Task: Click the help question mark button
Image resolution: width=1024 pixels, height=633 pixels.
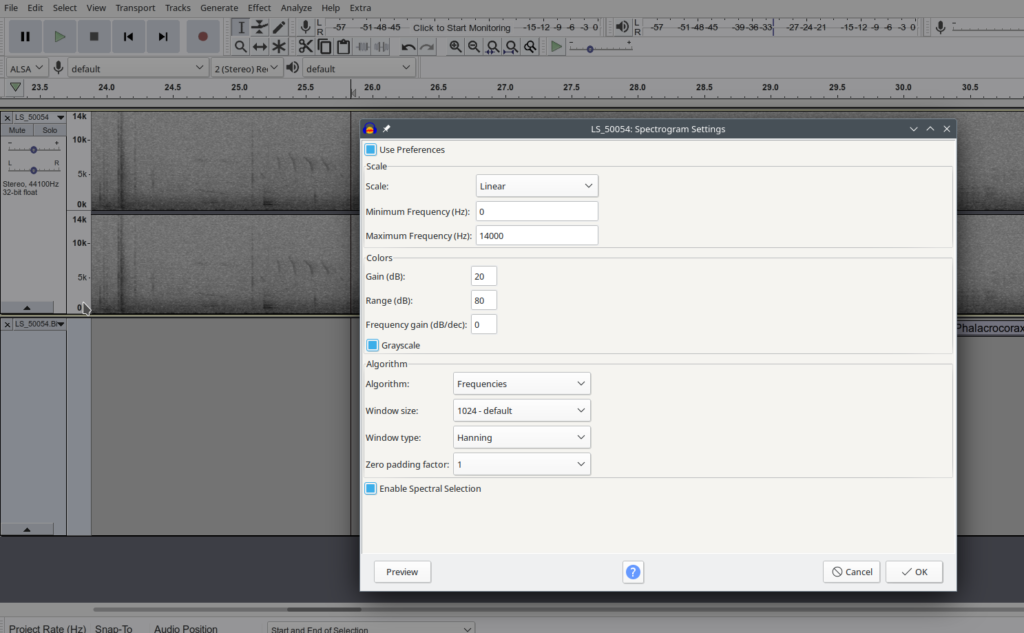Action: [x=633, y=572]
